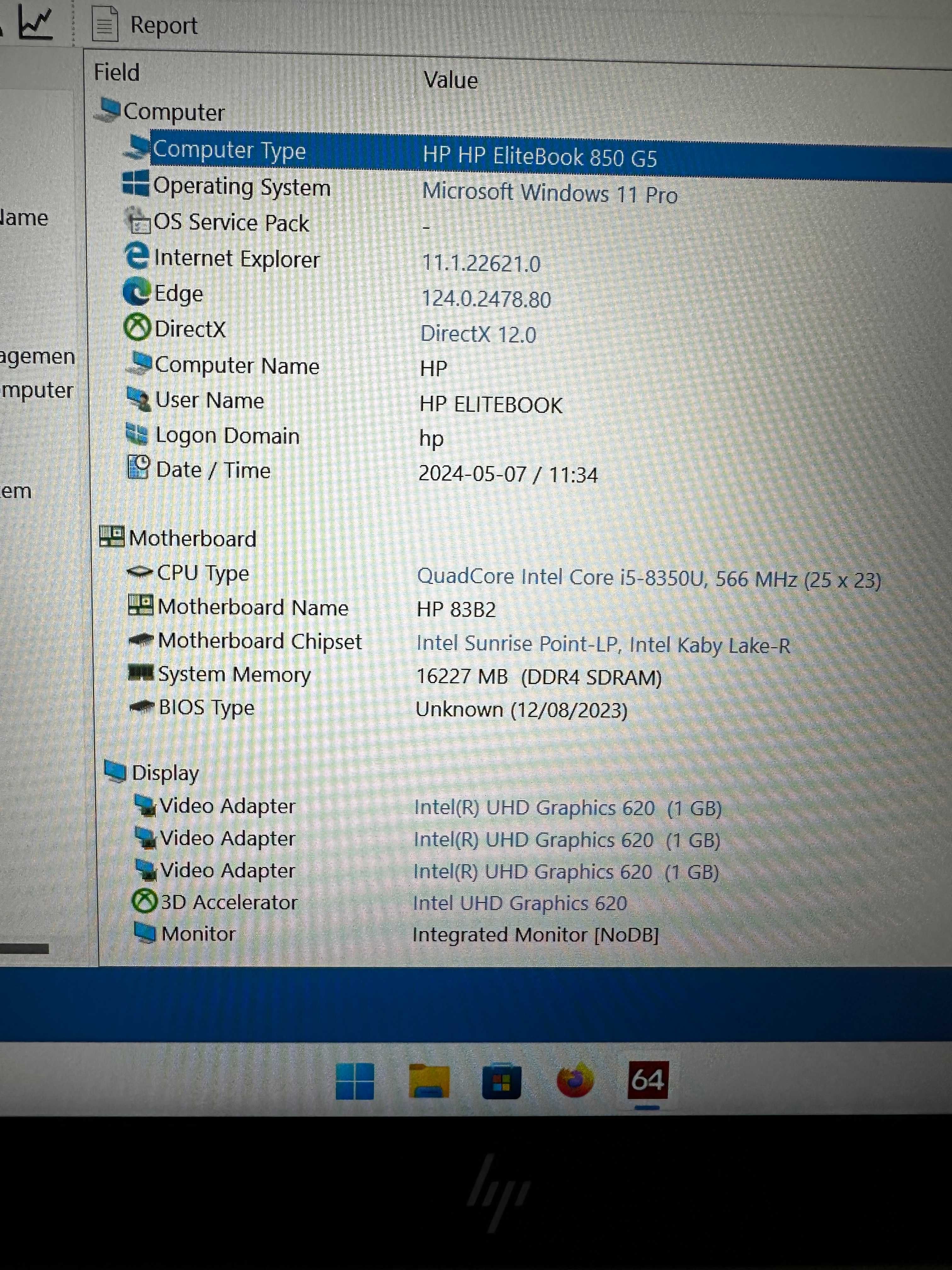952x1270 pixels.
Task: Click the Field column header
Action: [x=116, y=72]
